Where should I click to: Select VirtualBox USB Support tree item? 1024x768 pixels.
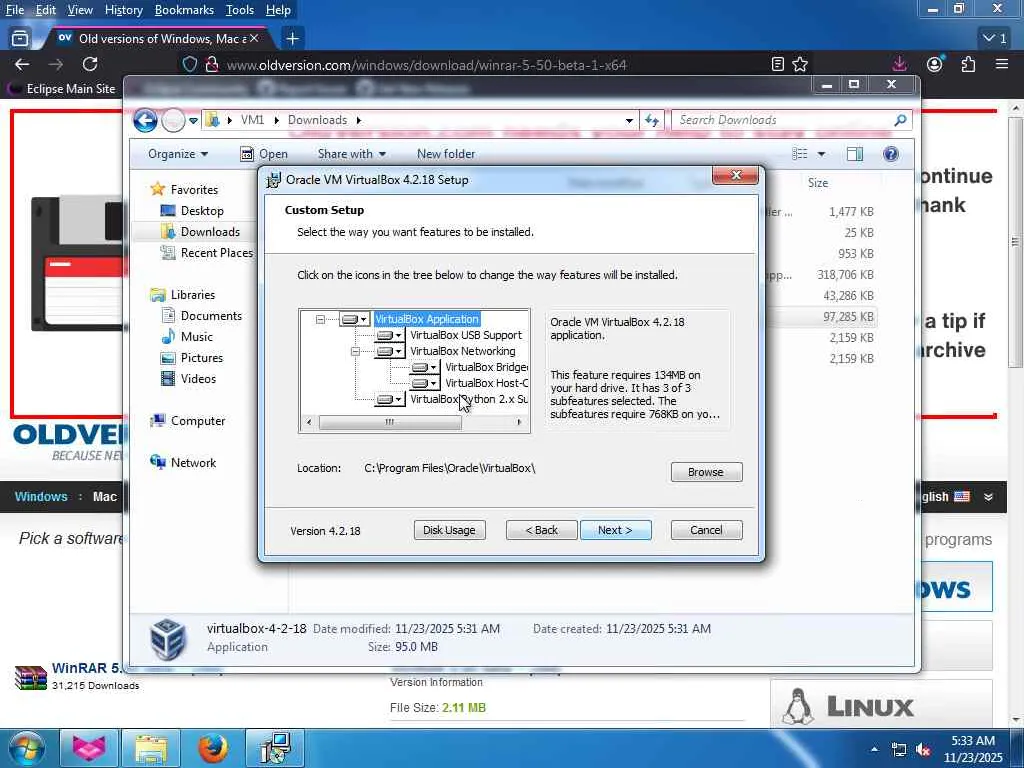pos(466,335)
